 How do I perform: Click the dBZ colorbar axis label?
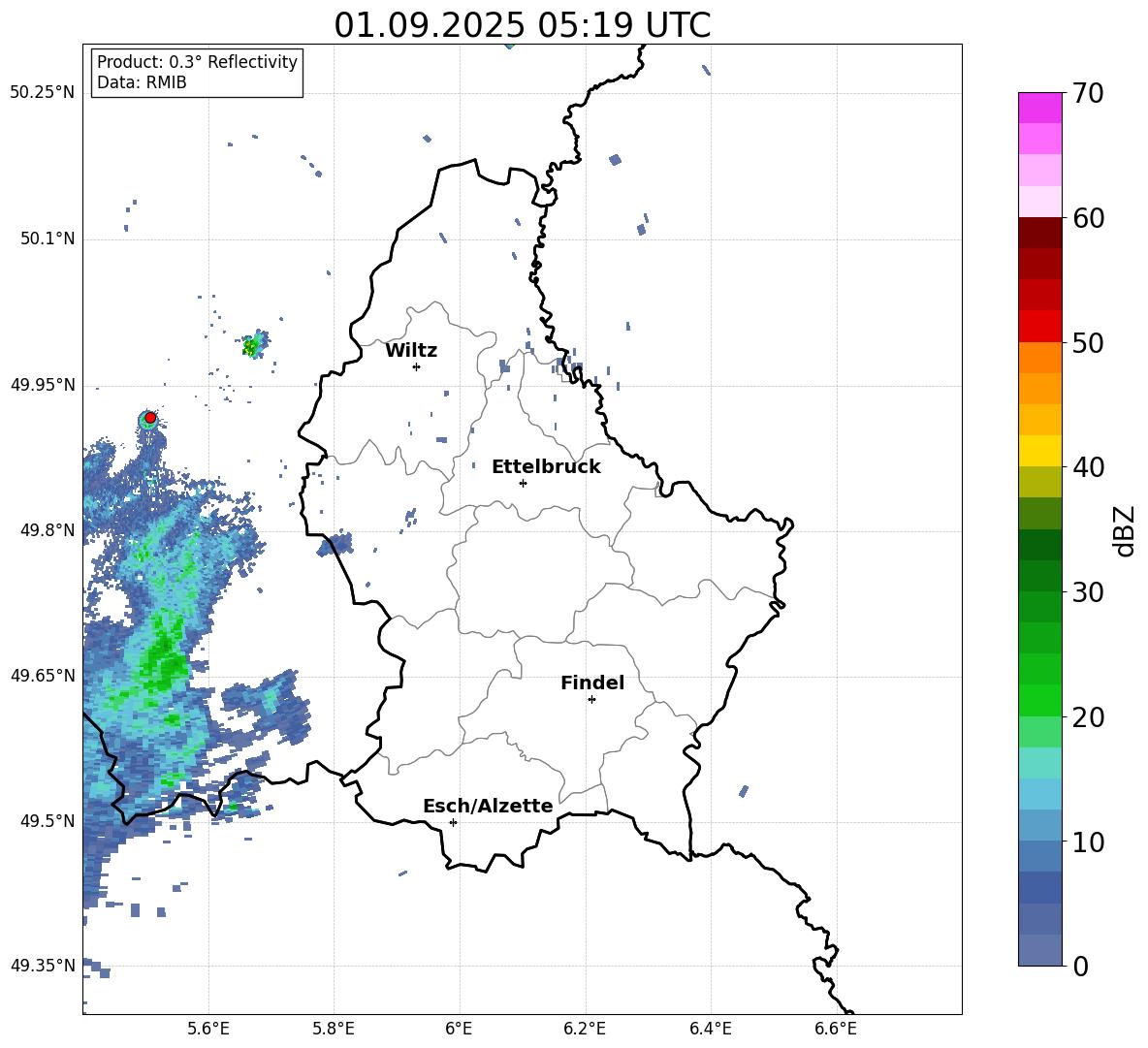click(x=1126, y=530)
